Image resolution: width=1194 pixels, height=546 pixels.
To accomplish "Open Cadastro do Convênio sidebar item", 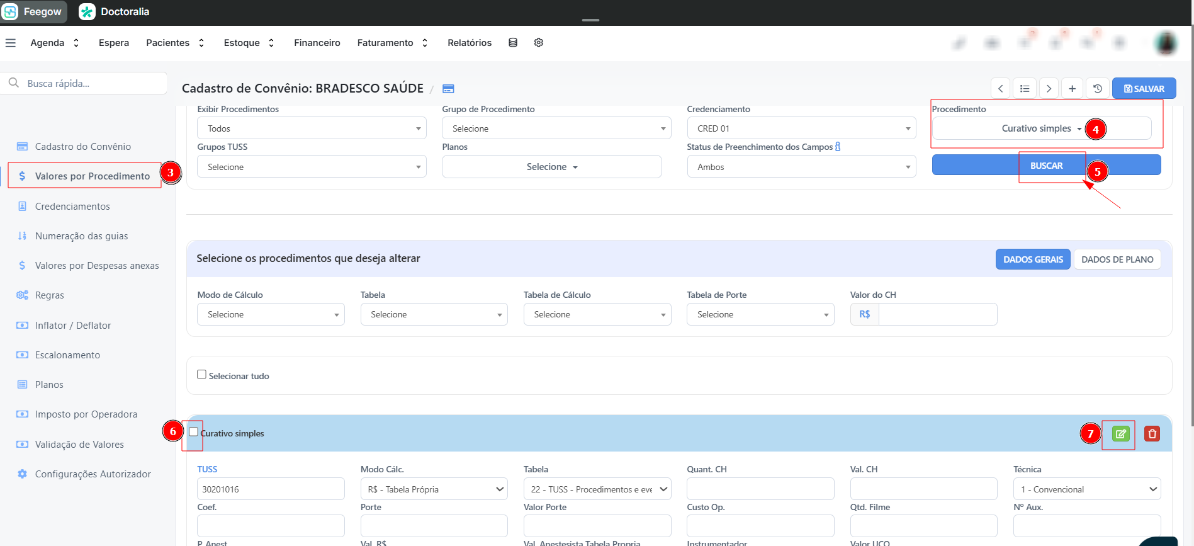I will 83,146.
